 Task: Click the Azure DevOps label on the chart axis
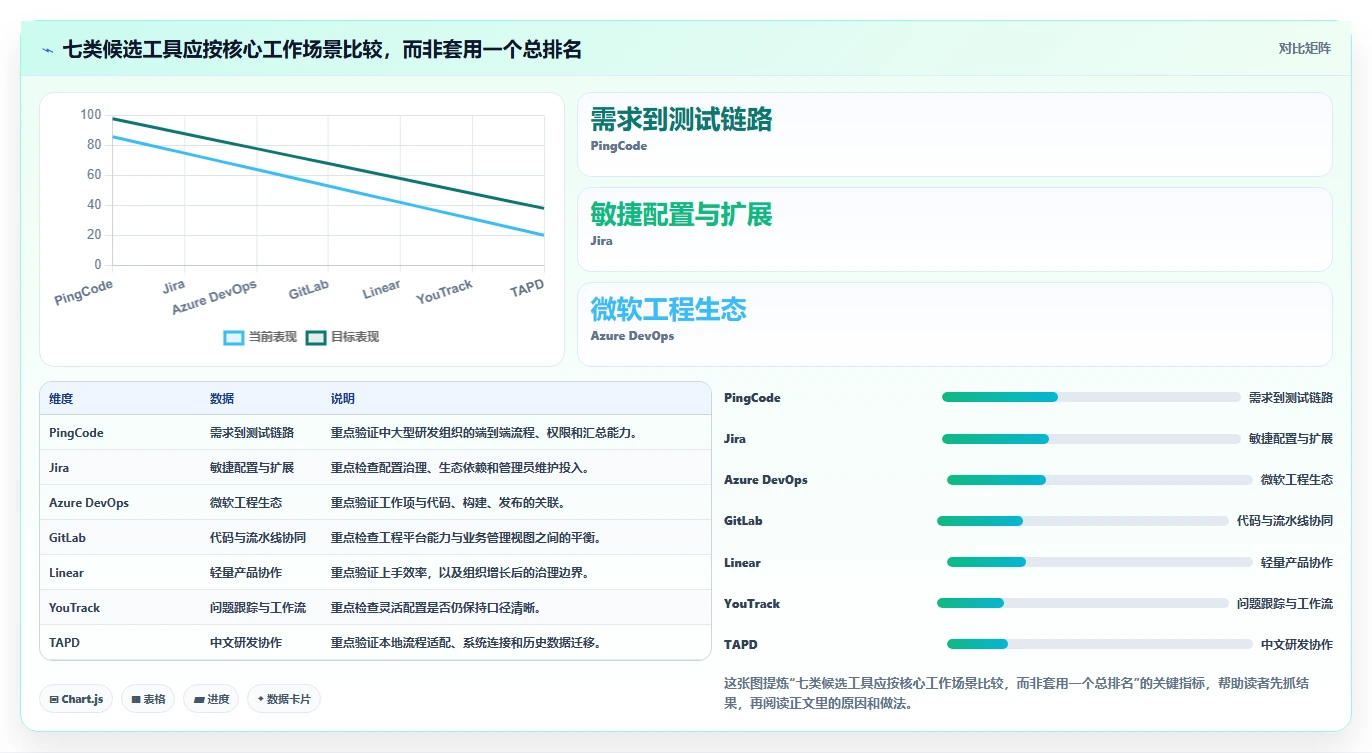click(x=214, y=297)
